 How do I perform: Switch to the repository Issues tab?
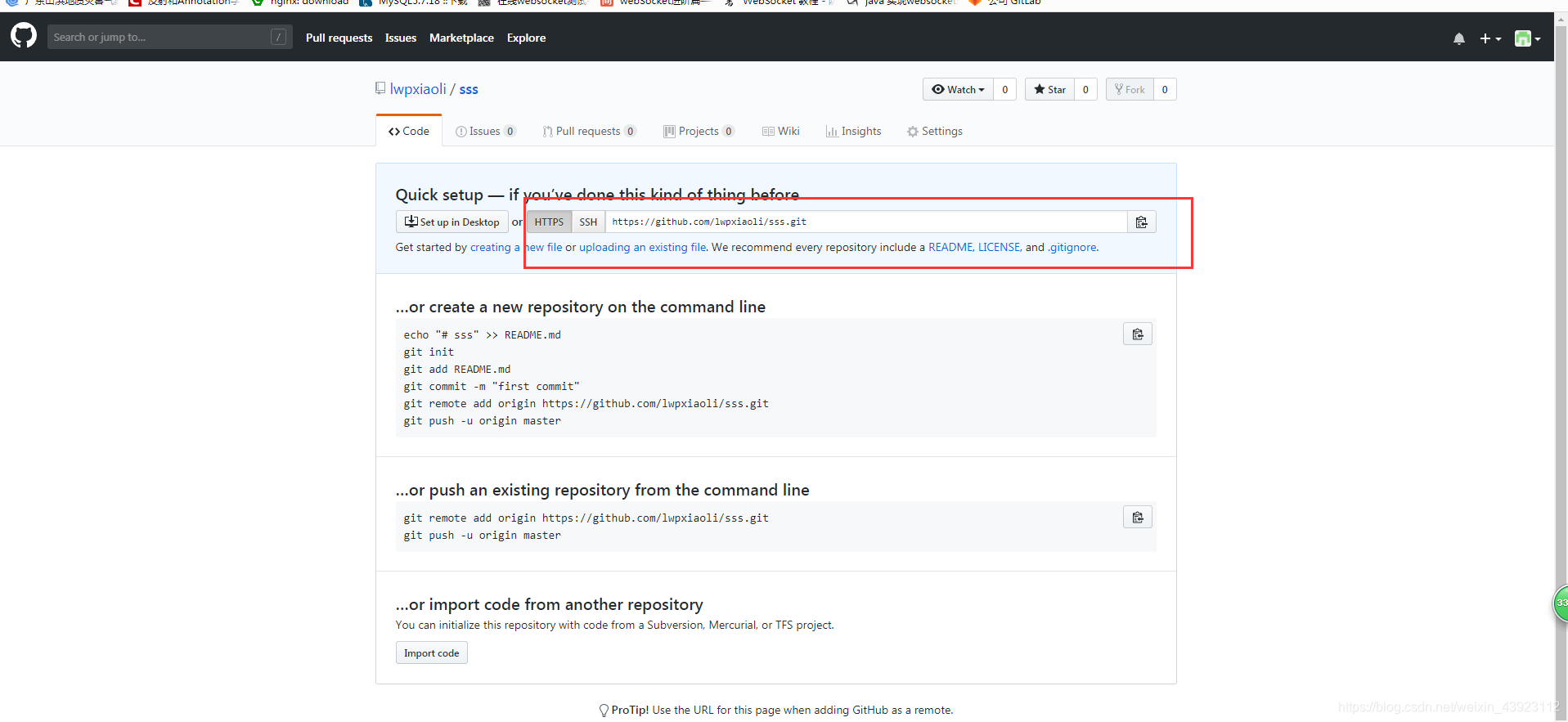tap(486, 131)
